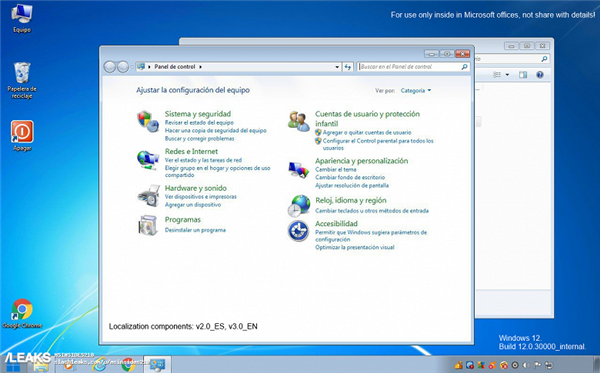Image resolution: width=600 pixels, height=373 pixels.
Task: Open the Google Chrome desktop shortcut
Action: (x=22, y=314)
